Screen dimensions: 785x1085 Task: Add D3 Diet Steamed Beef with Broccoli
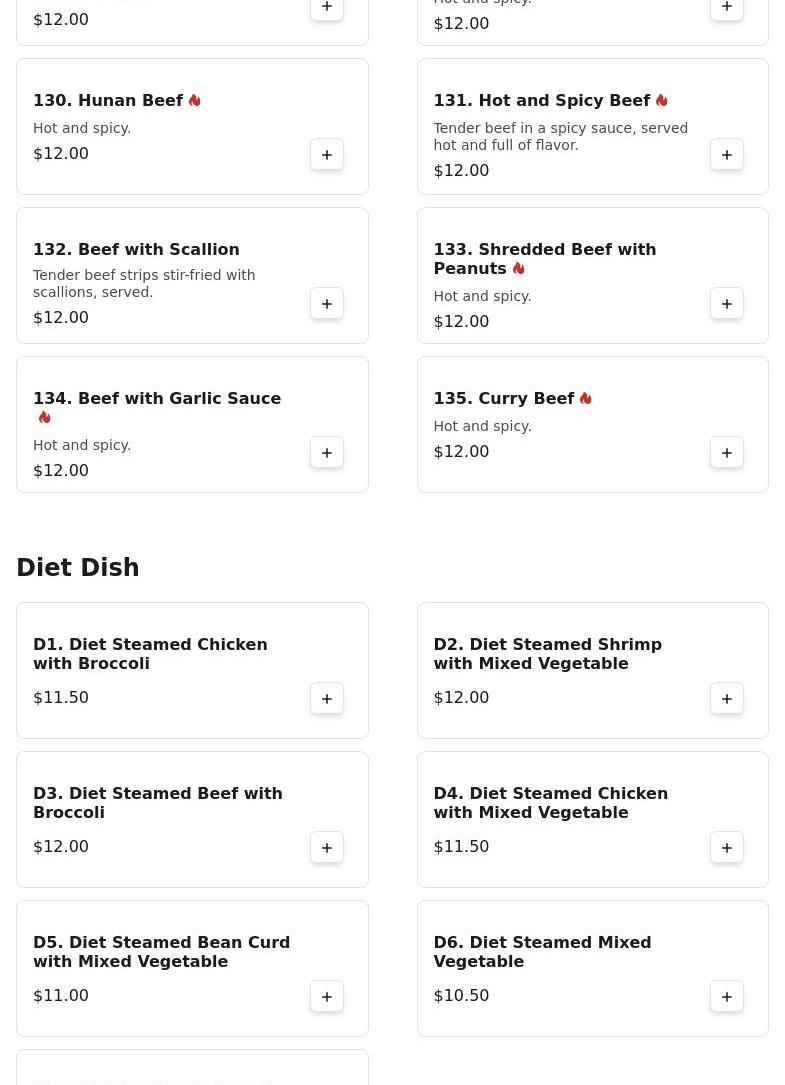[327, 847]
